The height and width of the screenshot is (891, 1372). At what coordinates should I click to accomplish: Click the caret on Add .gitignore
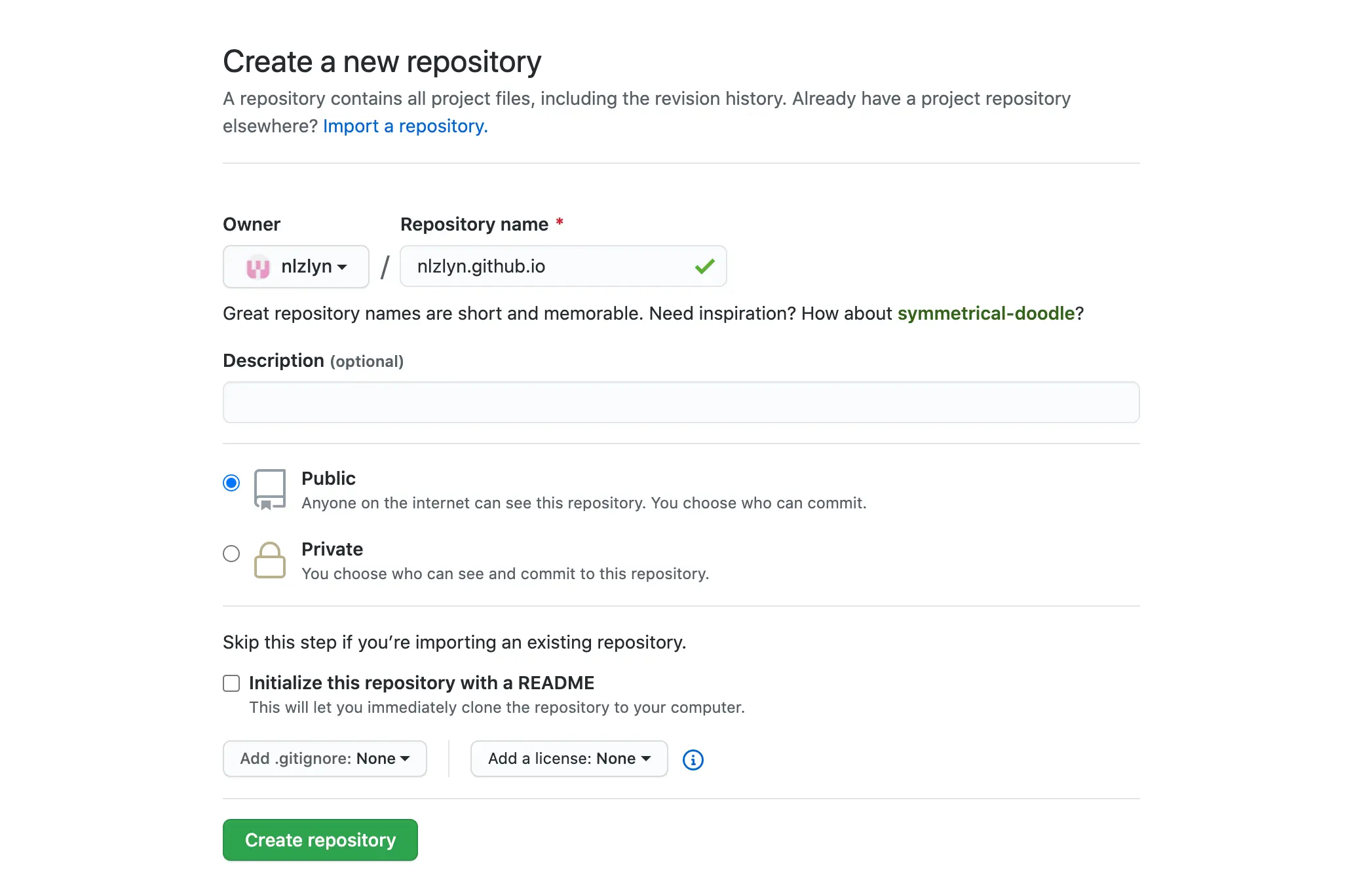point(405,759)
